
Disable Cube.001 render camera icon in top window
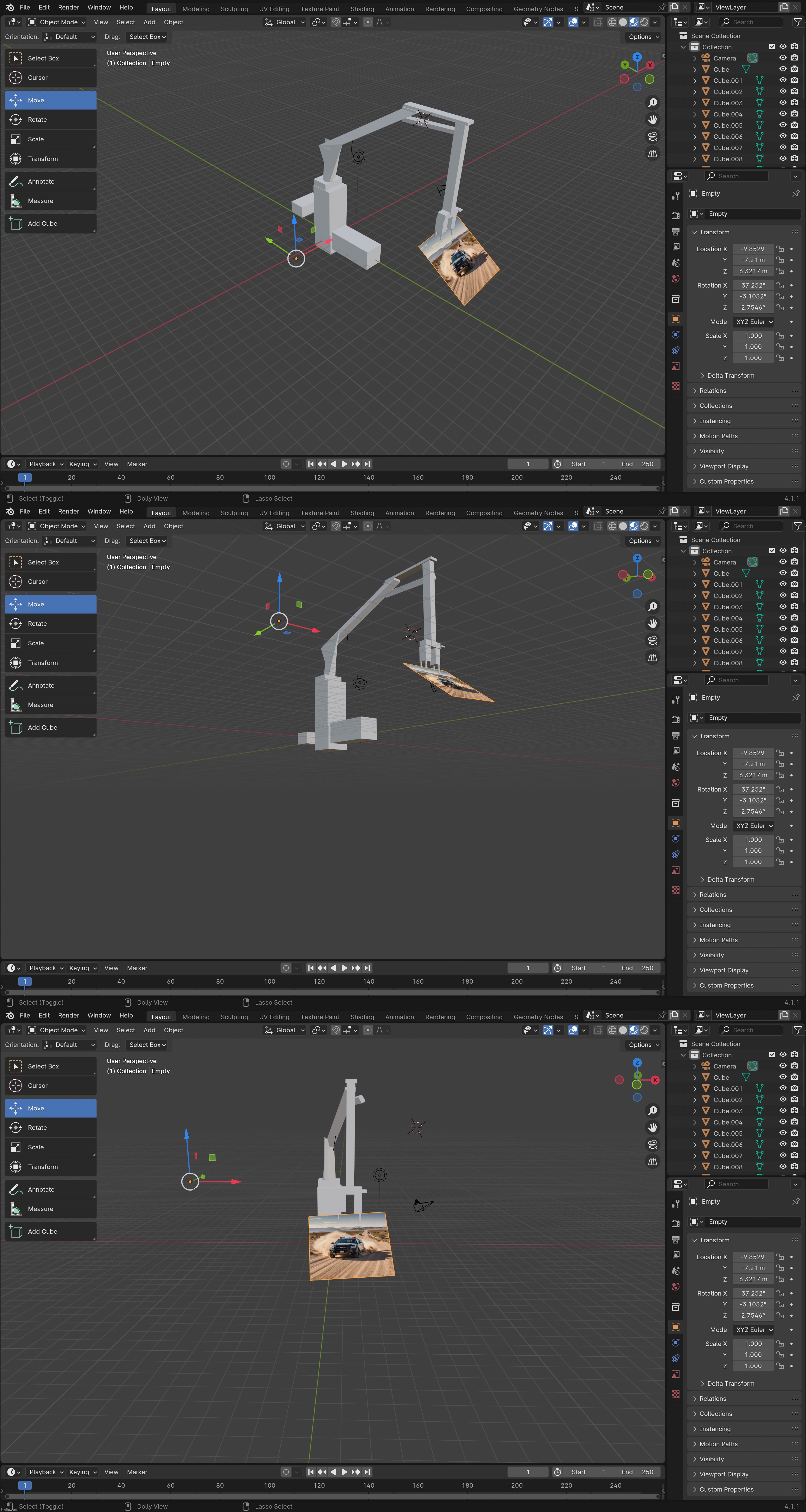pyautogui.click(x=794, y=80)
